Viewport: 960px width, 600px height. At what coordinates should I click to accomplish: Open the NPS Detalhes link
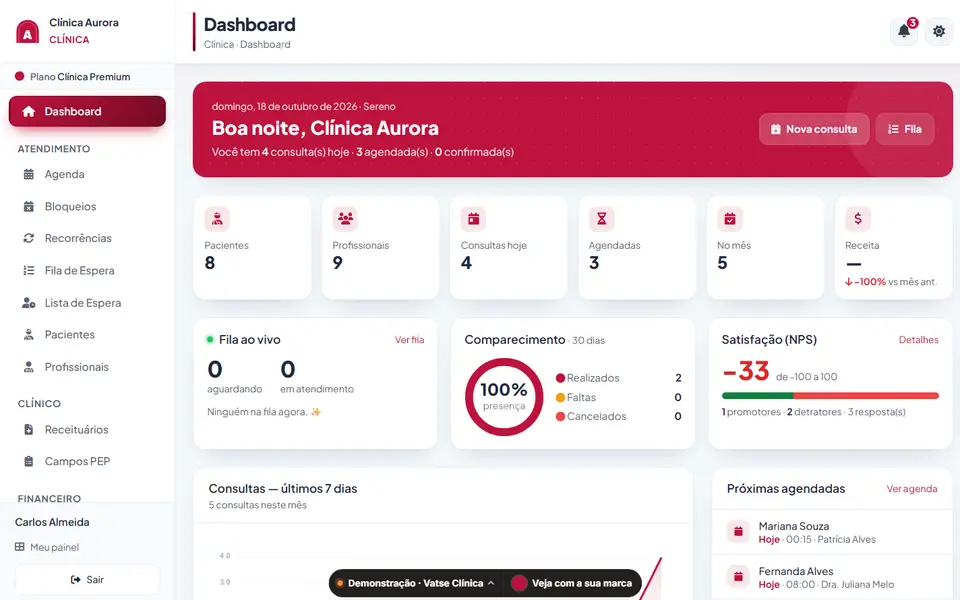click(918, 340)
